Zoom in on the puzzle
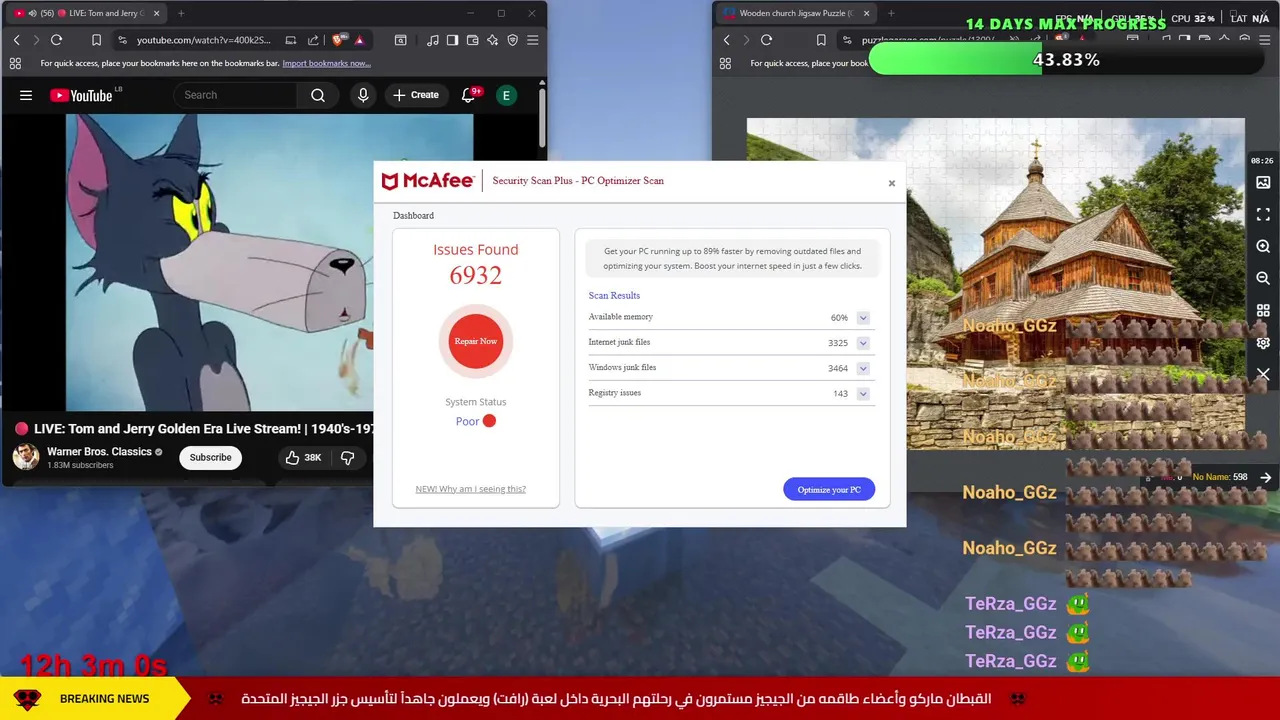Image resolution: width=1280 pixels, height=720 pixels. tap(1263, 246)
